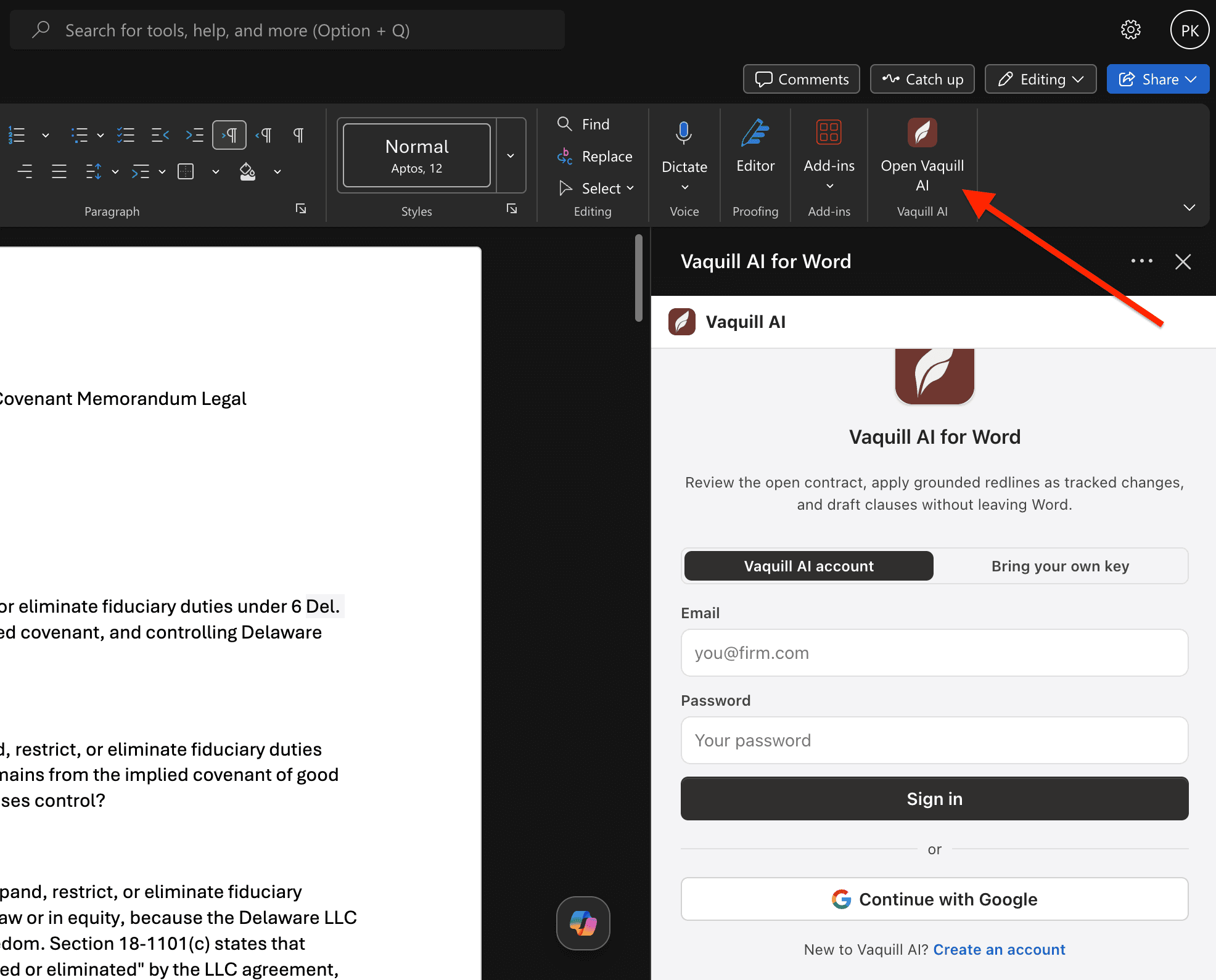Switch to Bring your own key tab
This screenshot has height=980, width=1216.
(x=1060, y=566)
